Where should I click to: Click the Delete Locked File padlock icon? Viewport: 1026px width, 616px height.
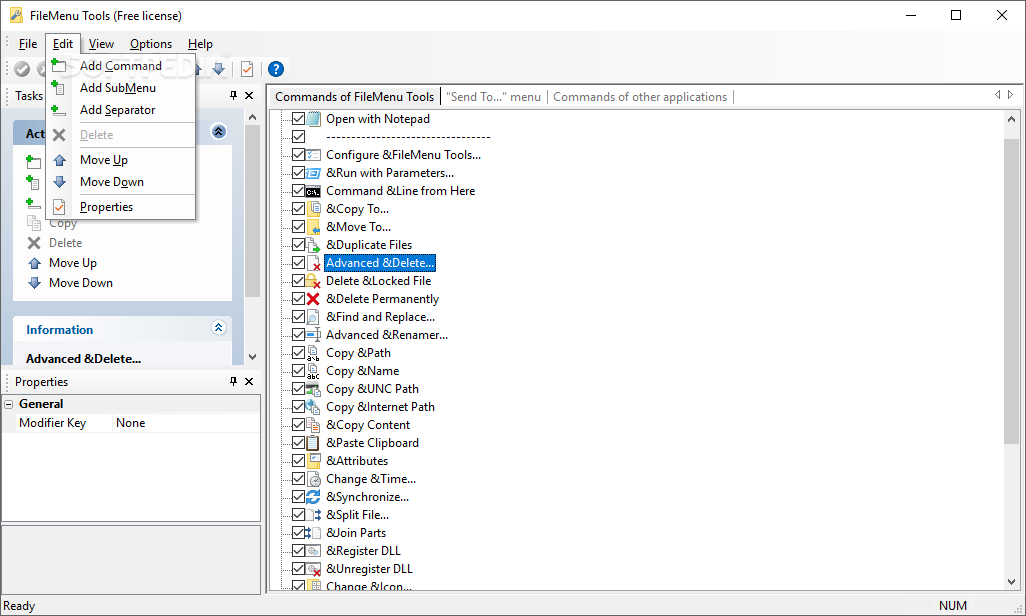pyautogui.click(x=313, y=281)
